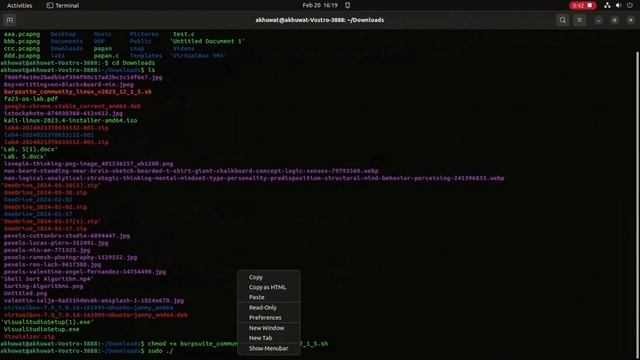
Task: Close the terminal window
Action: click(630, 20)
